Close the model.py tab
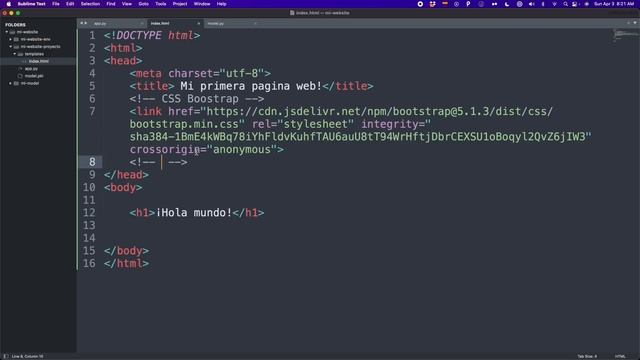Image resolution: width=640 pixels, height=360 pixels. click(256, 24)
